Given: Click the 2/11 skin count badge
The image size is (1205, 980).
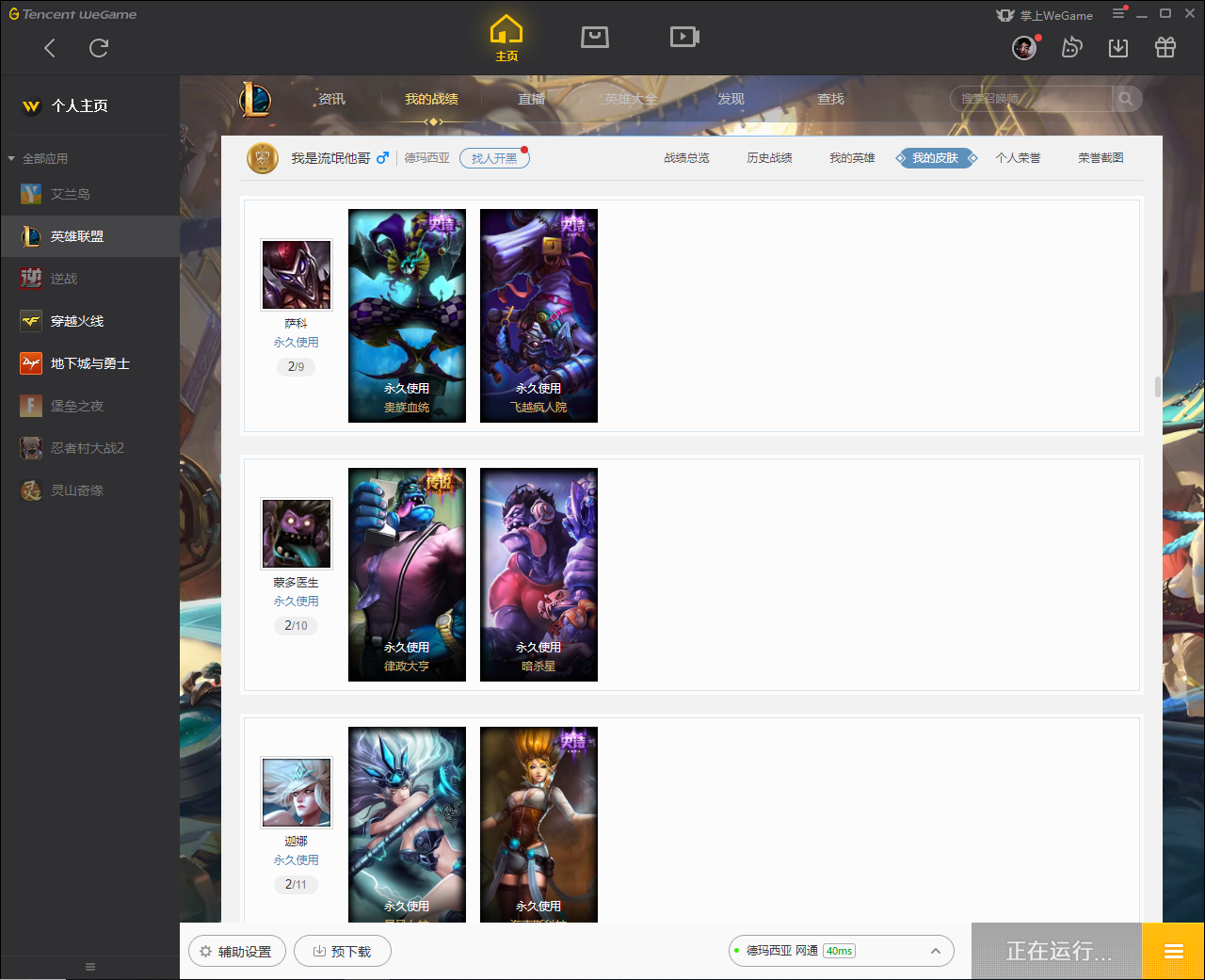Looking at the screenshot, I should pos(297,884).
